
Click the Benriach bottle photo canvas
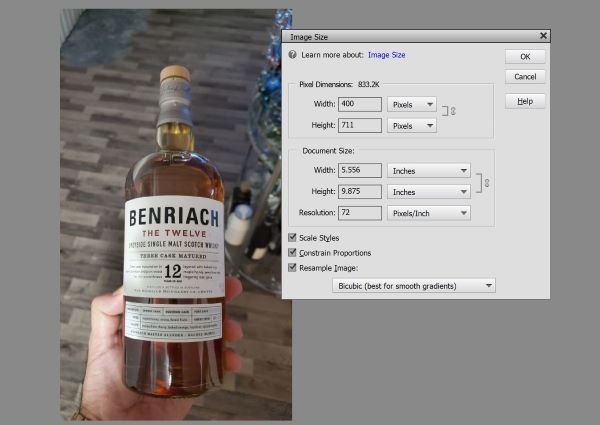click(176, 214)
